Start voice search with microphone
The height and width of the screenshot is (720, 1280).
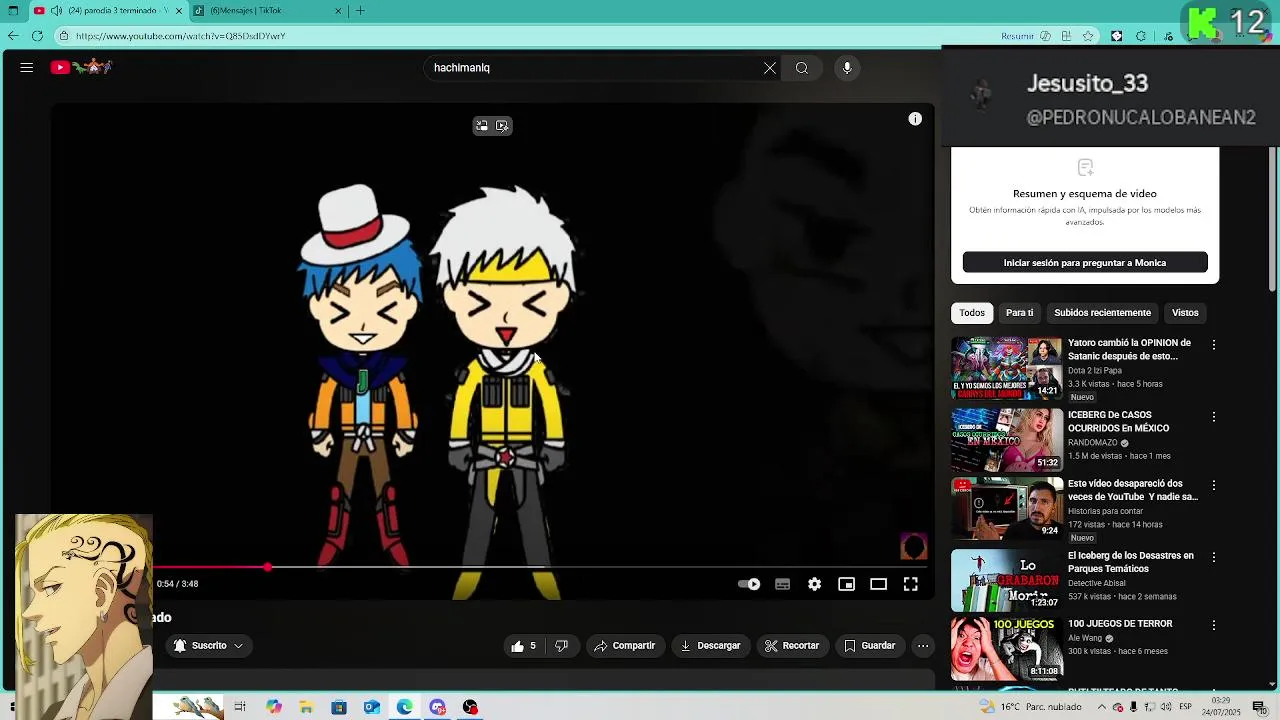point(847,68)
